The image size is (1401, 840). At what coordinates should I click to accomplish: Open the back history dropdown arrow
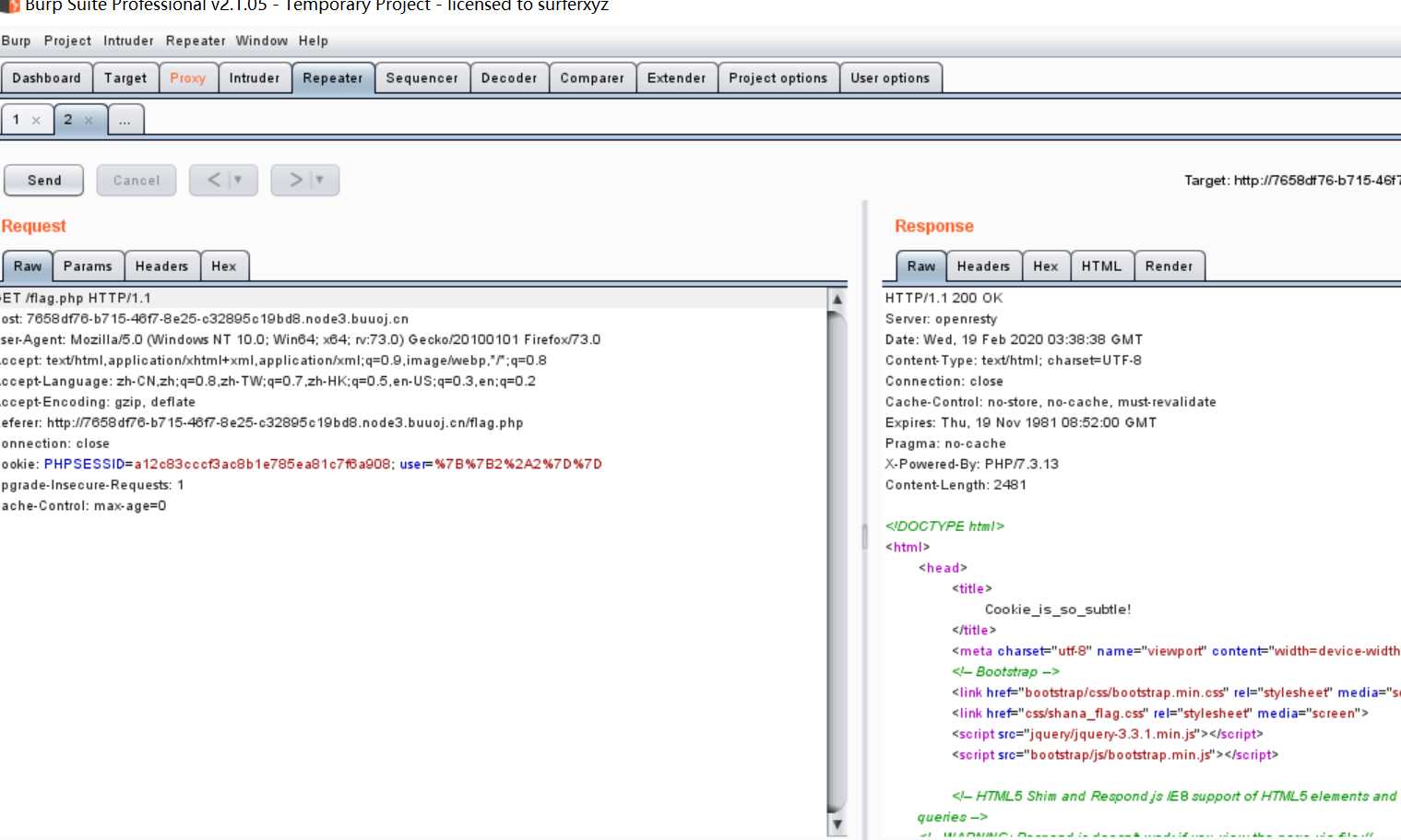click(237, 180)
